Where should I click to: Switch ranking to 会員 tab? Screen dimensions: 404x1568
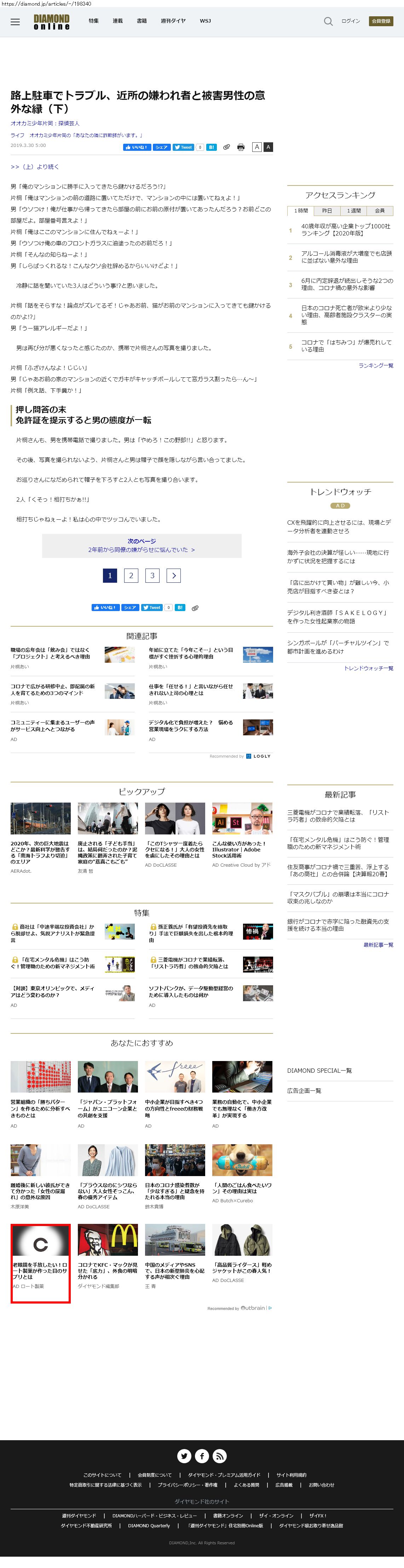[x=380, y=211]
